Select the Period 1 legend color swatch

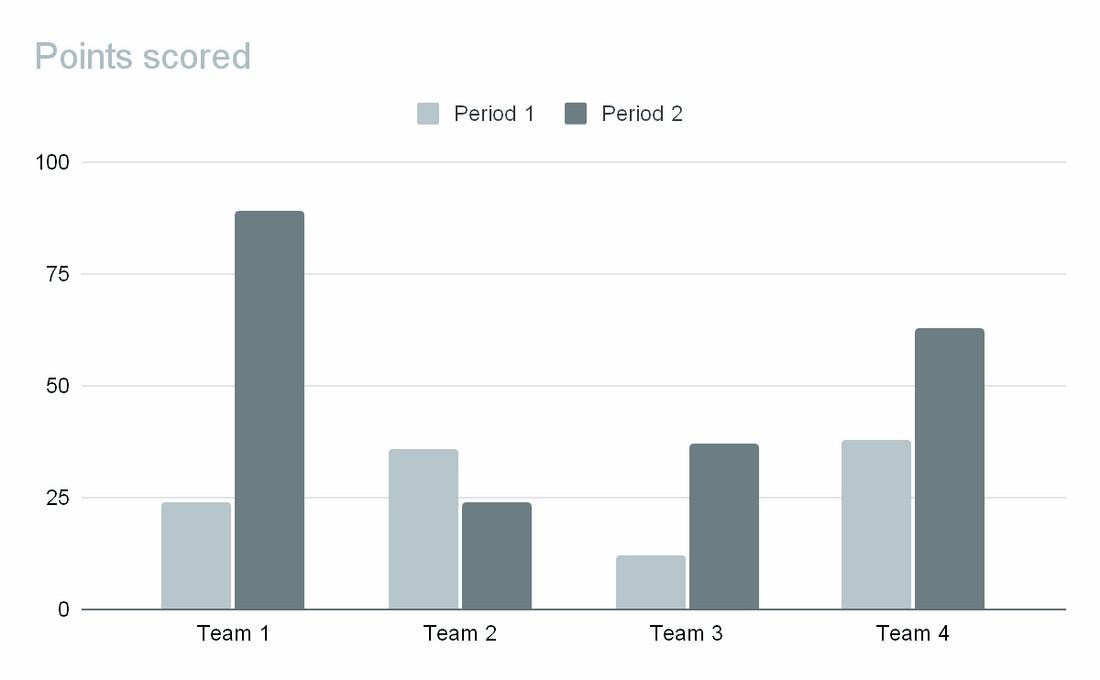(428, 114)
